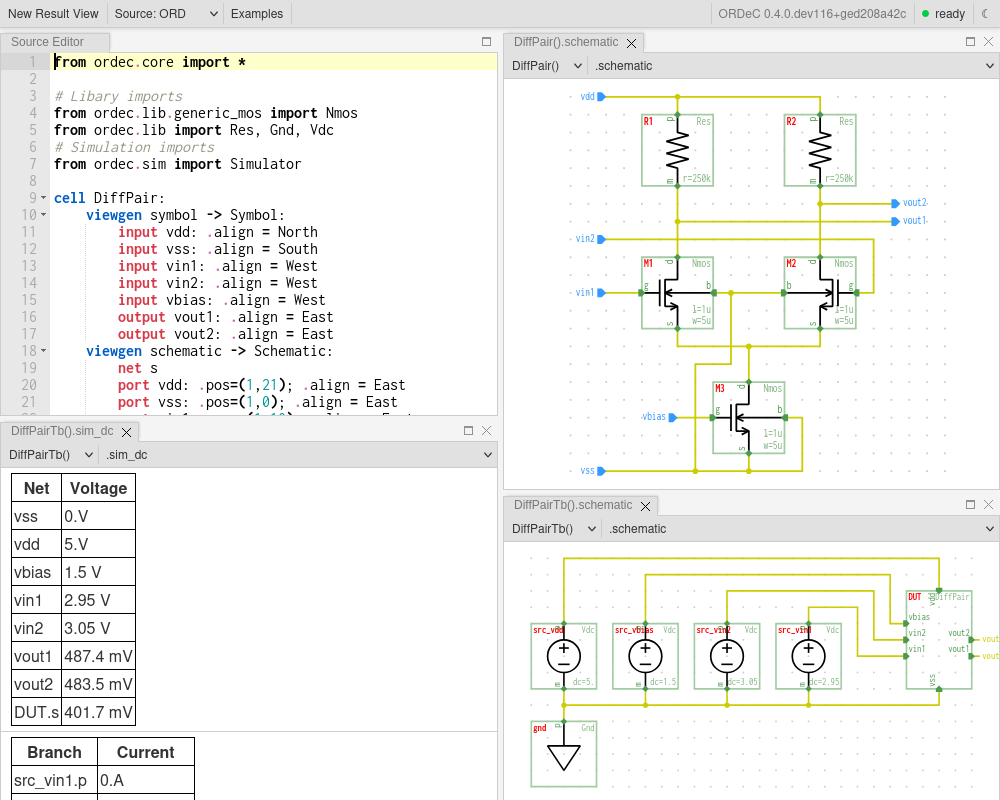Collapse code fold at line 18
The width and height of the screenshot is (1000, 800).
click(43, 351)
